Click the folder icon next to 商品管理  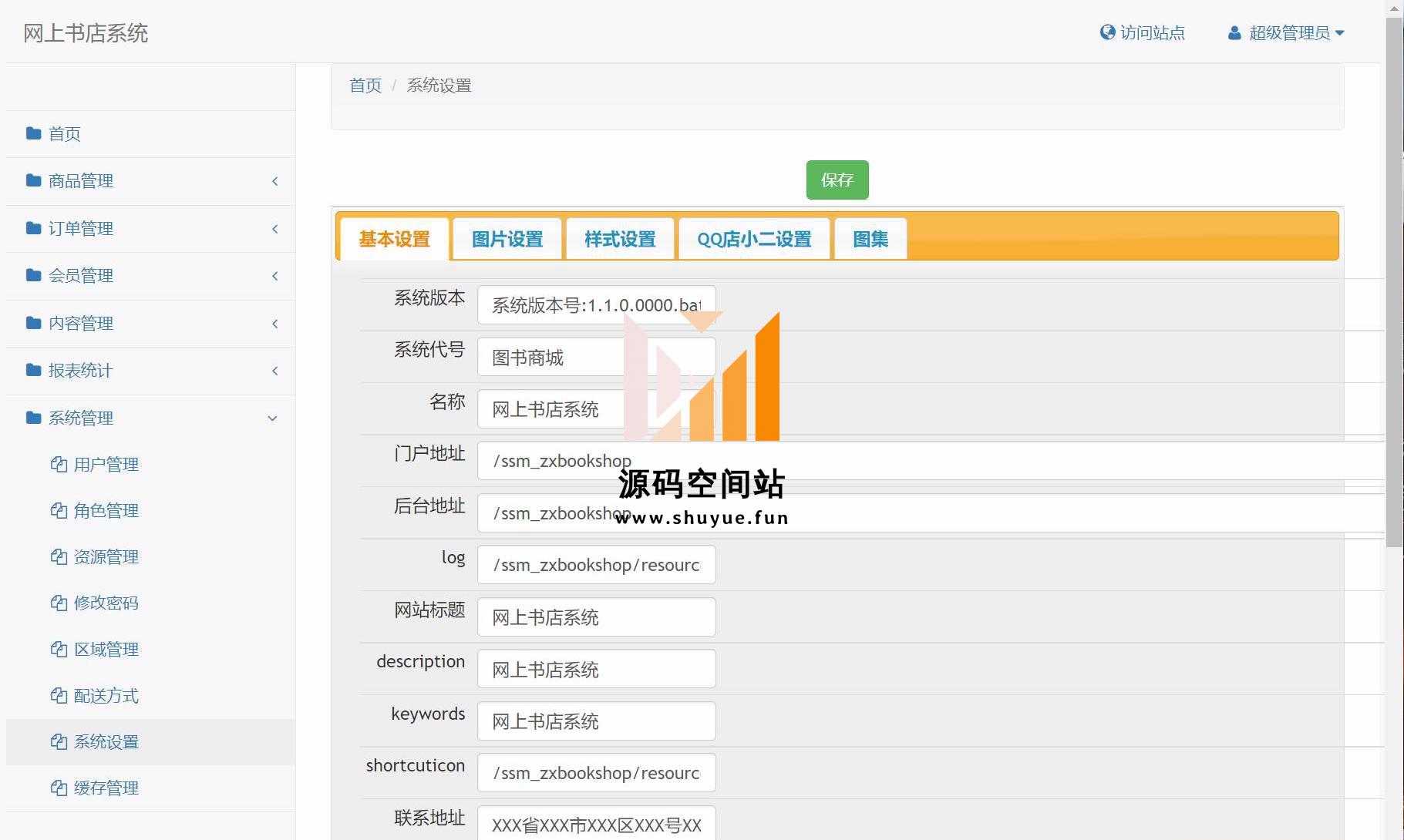[x=33, y=180]
